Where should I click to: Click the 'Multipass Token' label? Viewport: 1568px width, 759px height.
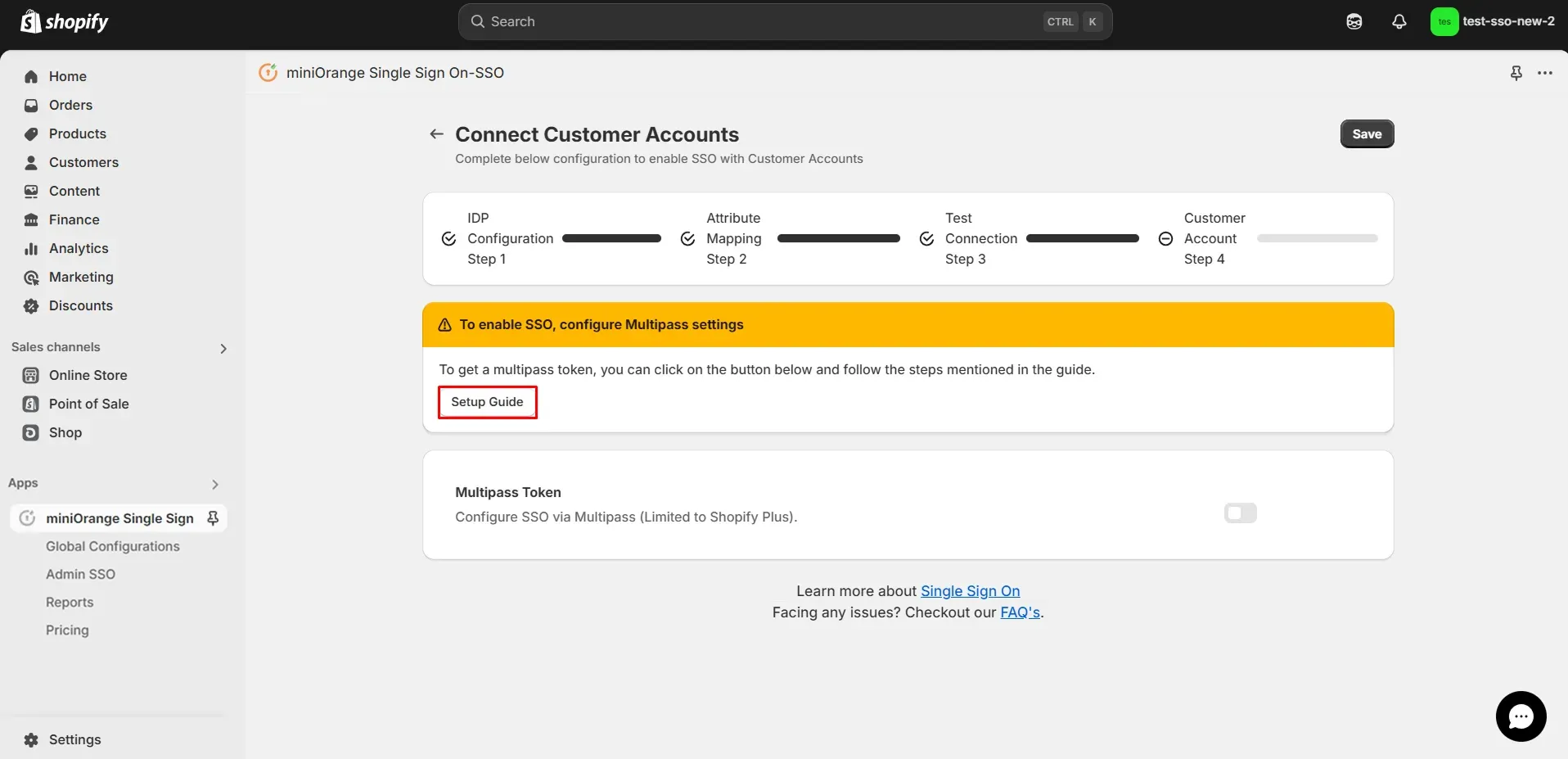pyautogui.click(x=508, y=492)
